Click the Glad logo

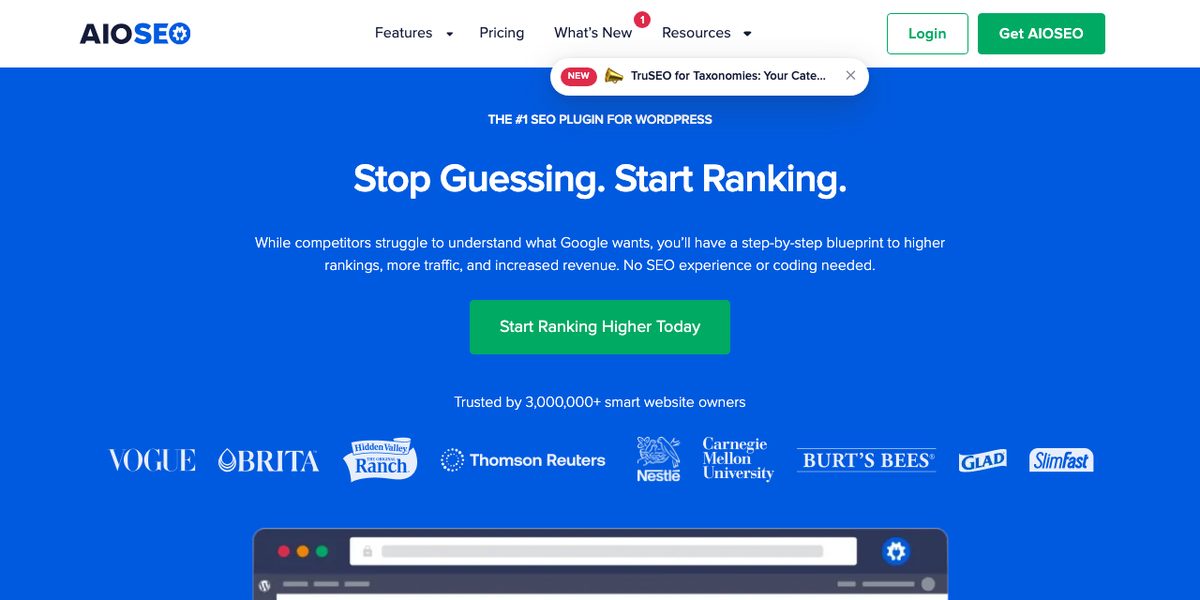tap(982, 460)
